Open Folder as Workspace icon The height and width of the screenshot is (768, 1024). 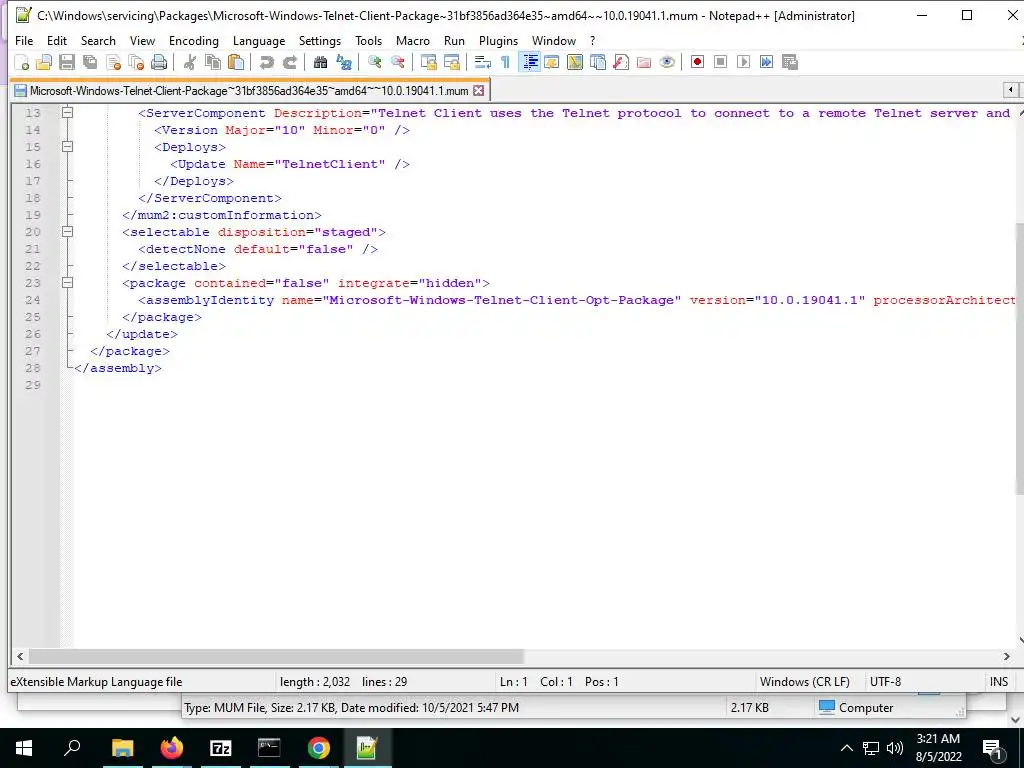[x=644, y=62]
